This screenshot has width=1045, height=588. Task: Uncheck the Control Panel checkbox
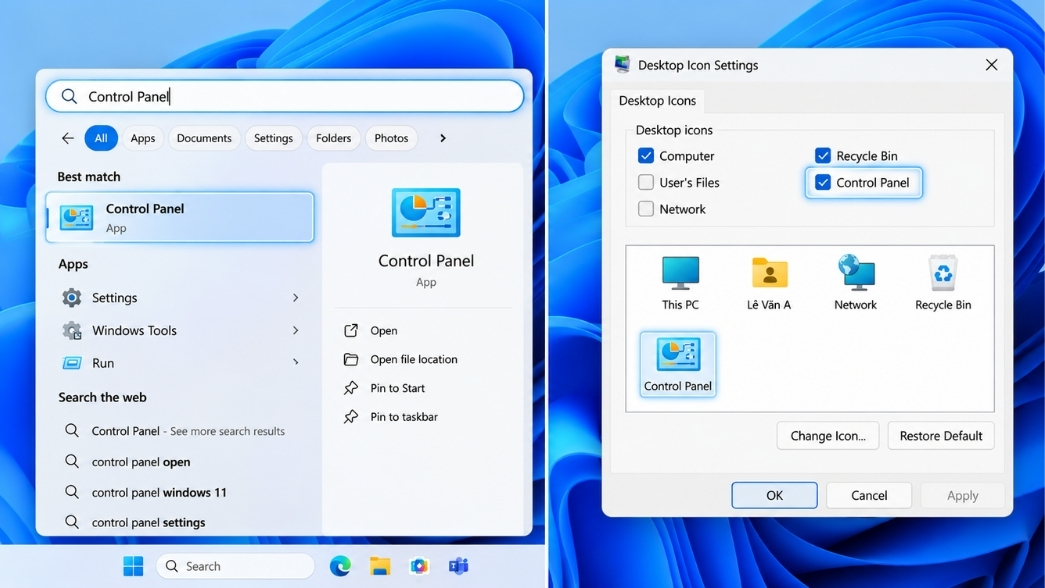coord(823,182)
